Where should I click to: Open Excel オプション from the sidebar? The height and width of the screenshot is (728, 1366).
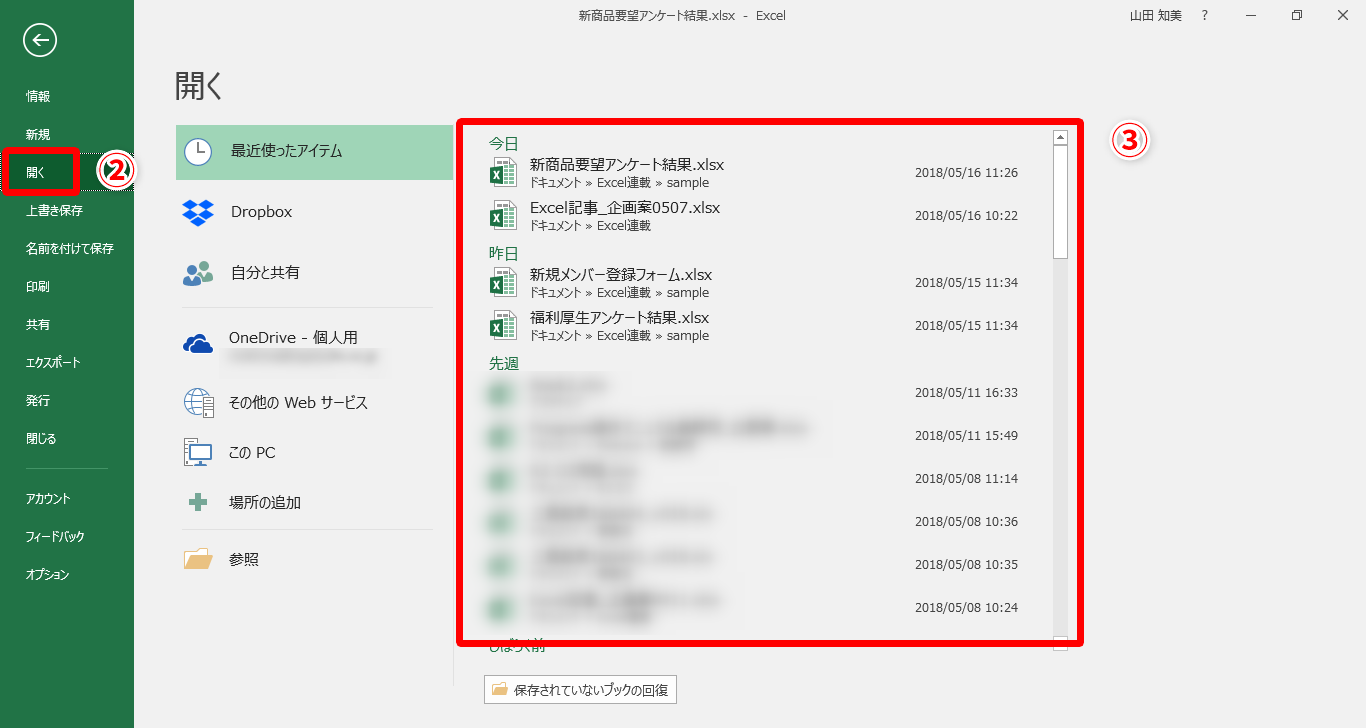click(x=48, y=575)
